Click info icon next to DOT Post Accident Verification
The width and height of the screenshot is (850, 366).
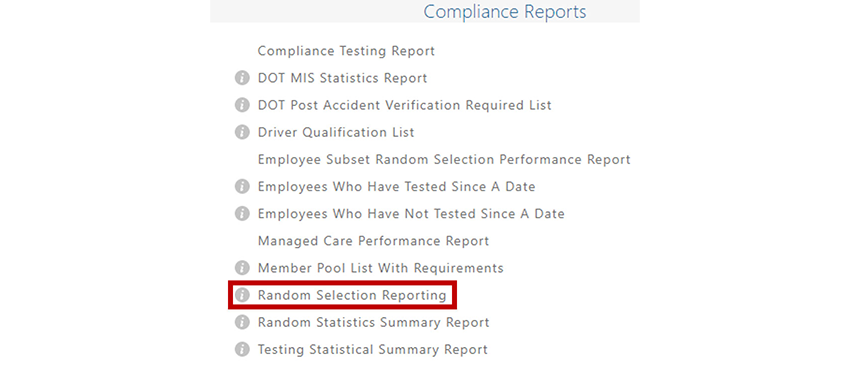pos(242,105)
